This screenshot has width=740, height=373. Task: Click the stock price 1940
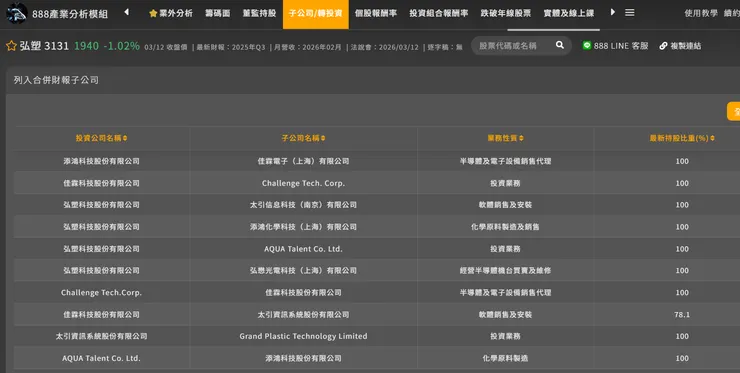(x=87, y=46)
